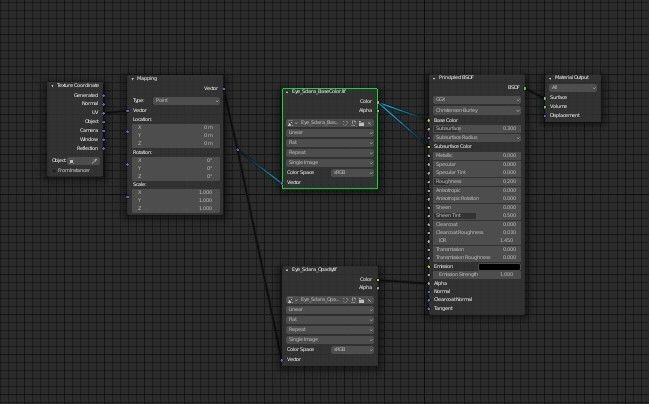Open Material Output target All dropdown
649x404 pixels.
coord(573,88)
